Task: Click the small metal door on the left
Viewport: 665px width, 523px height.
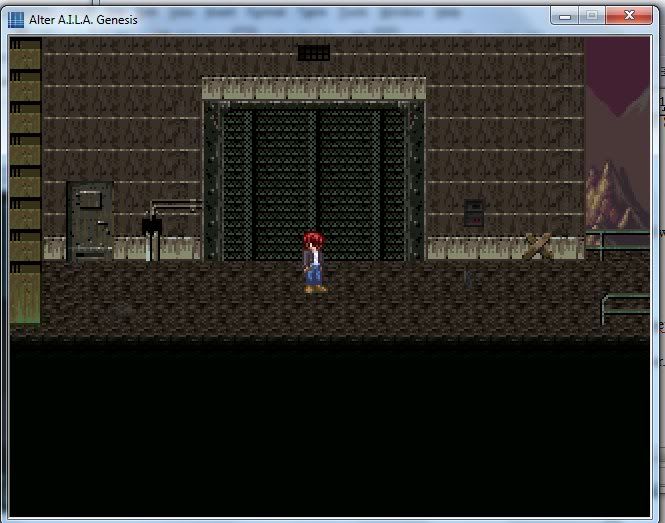Action: tap(90, 221)
